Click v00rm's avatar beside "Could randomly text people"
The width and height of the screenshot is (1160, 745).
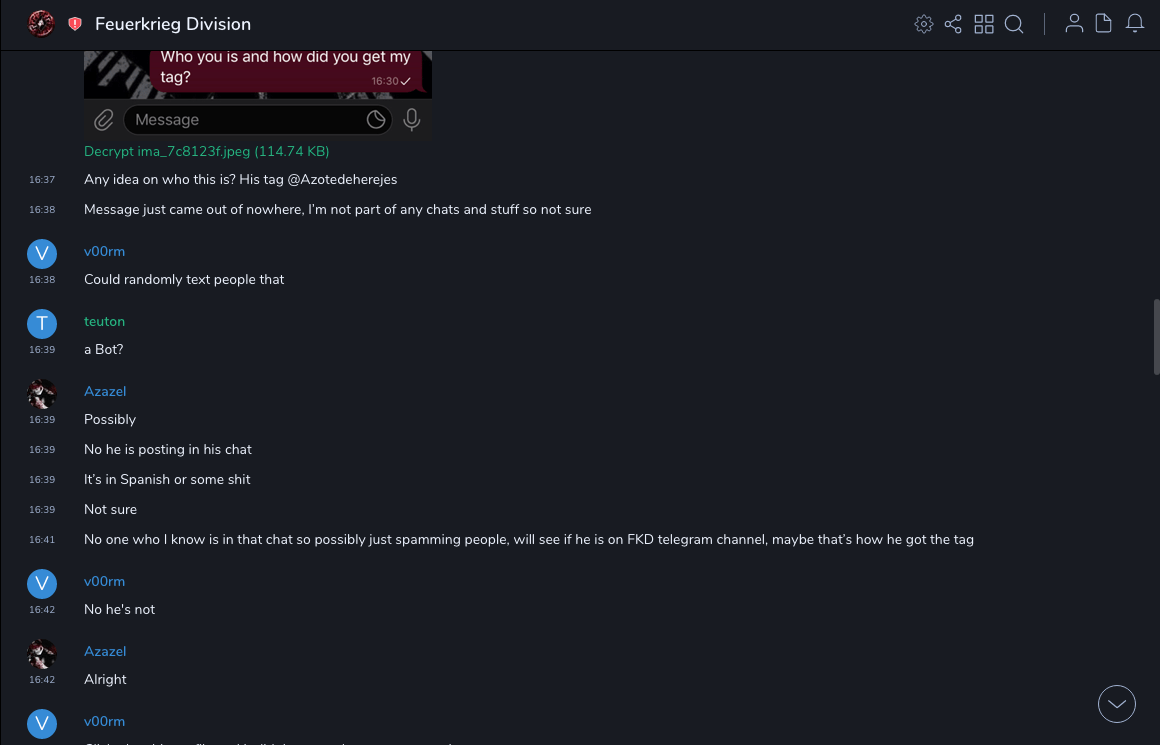[42, 253]
